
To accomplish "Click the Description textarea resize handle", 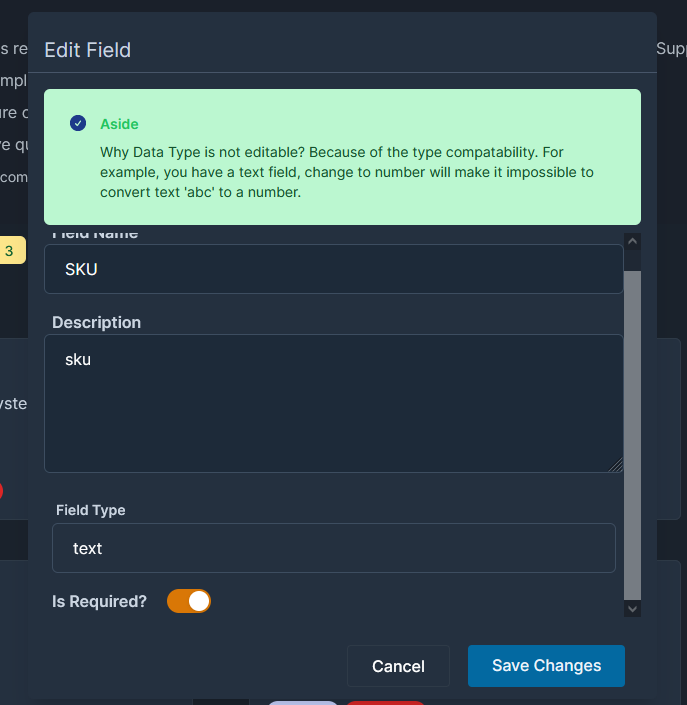I will click(x=616, y=465).
